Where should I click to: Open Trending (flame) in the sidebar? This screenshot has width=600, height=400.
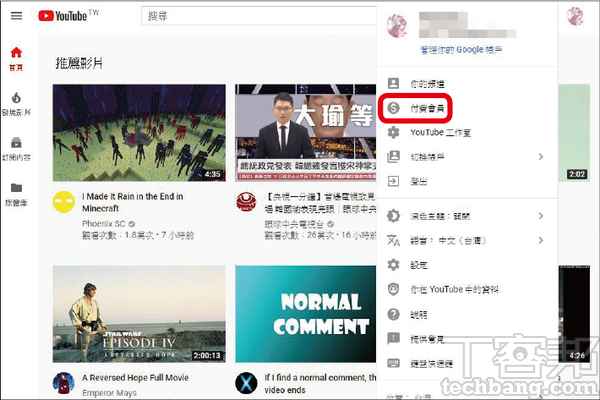(x=16, y=104)
